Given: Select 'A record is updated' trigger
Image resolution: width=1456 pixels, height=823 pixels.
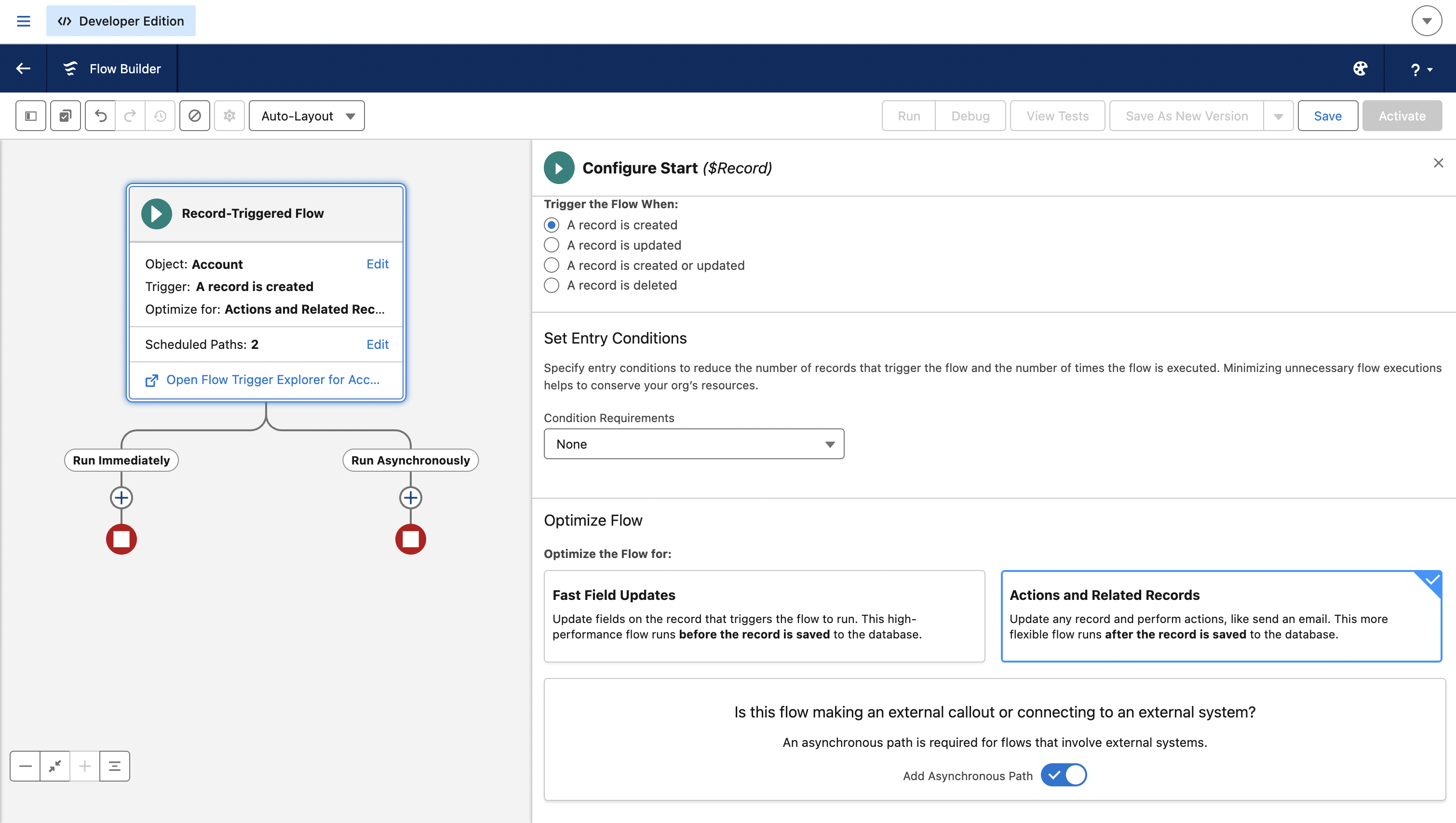Looking at the screenshot, I should pyautogui.click(x=551, y=245).
